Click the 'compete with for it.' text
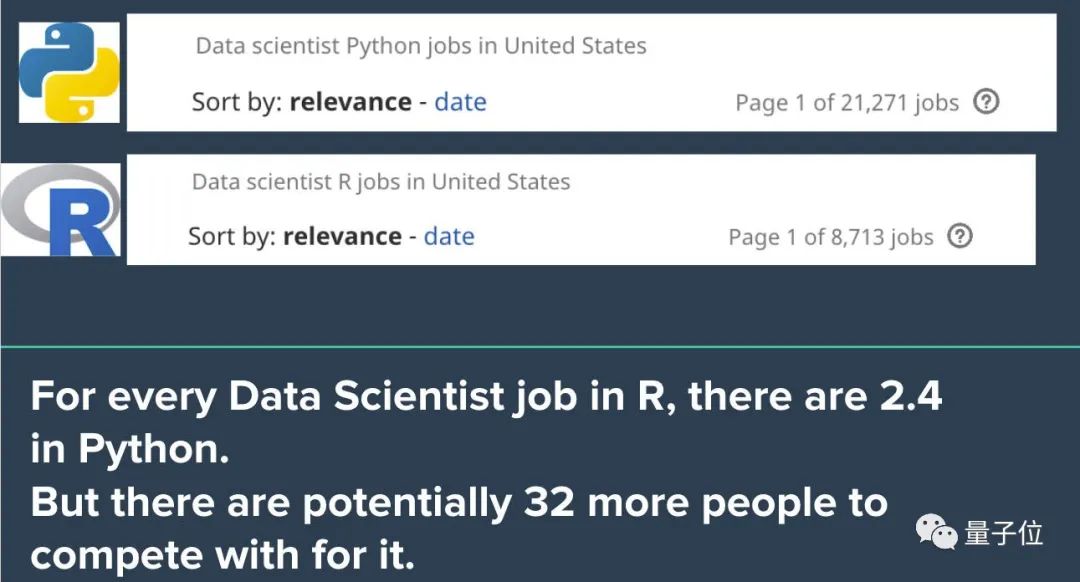1080x582 pixels. click(222, 555)
